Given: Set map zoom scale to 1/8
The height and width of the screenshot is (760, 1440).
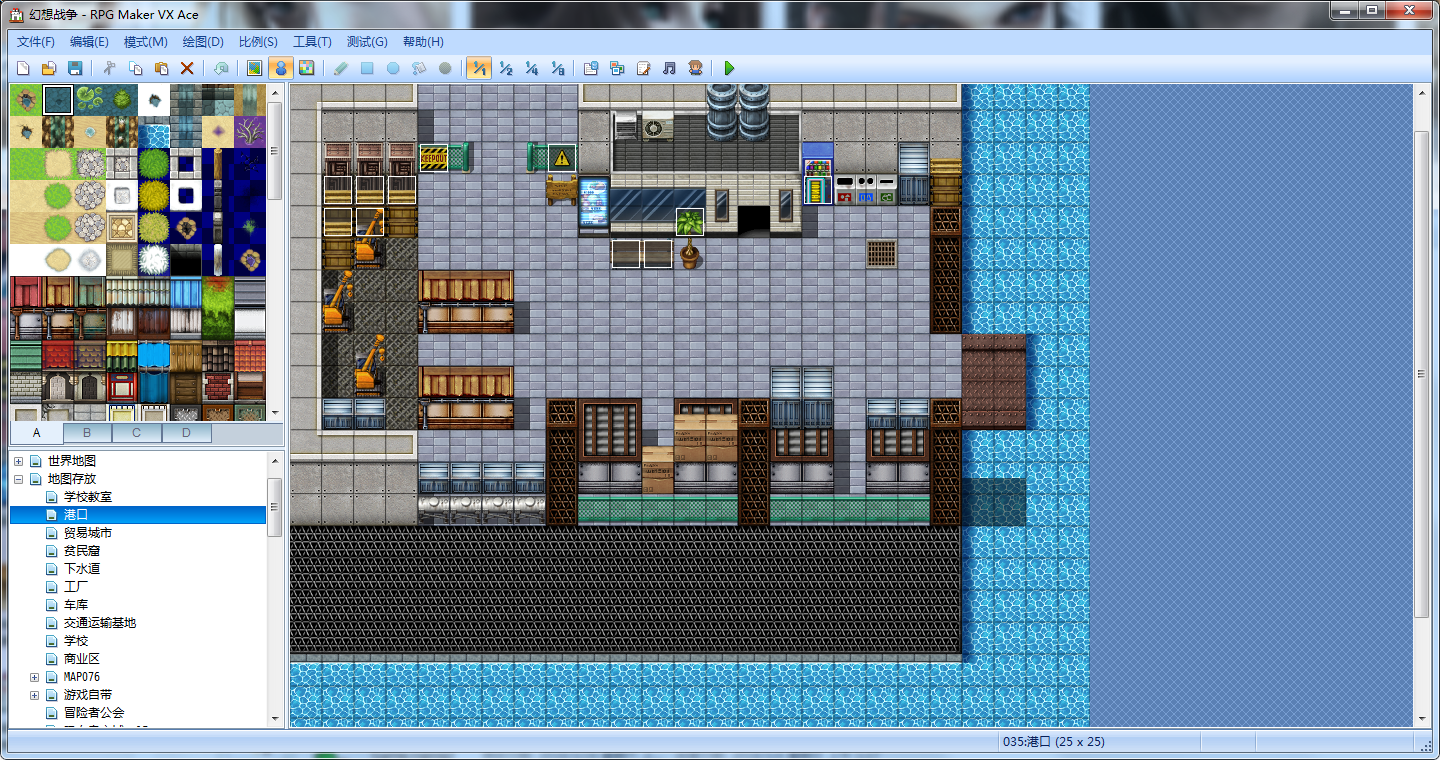Looking at the screenshot, I should click(x=557, y=68).
